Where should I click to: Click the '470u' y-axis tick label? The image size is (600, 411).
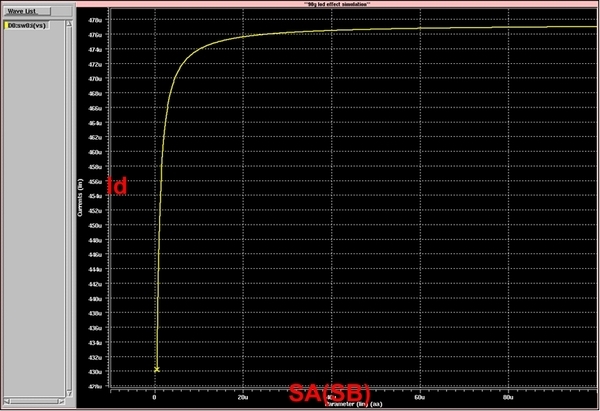tap(96, 79)
